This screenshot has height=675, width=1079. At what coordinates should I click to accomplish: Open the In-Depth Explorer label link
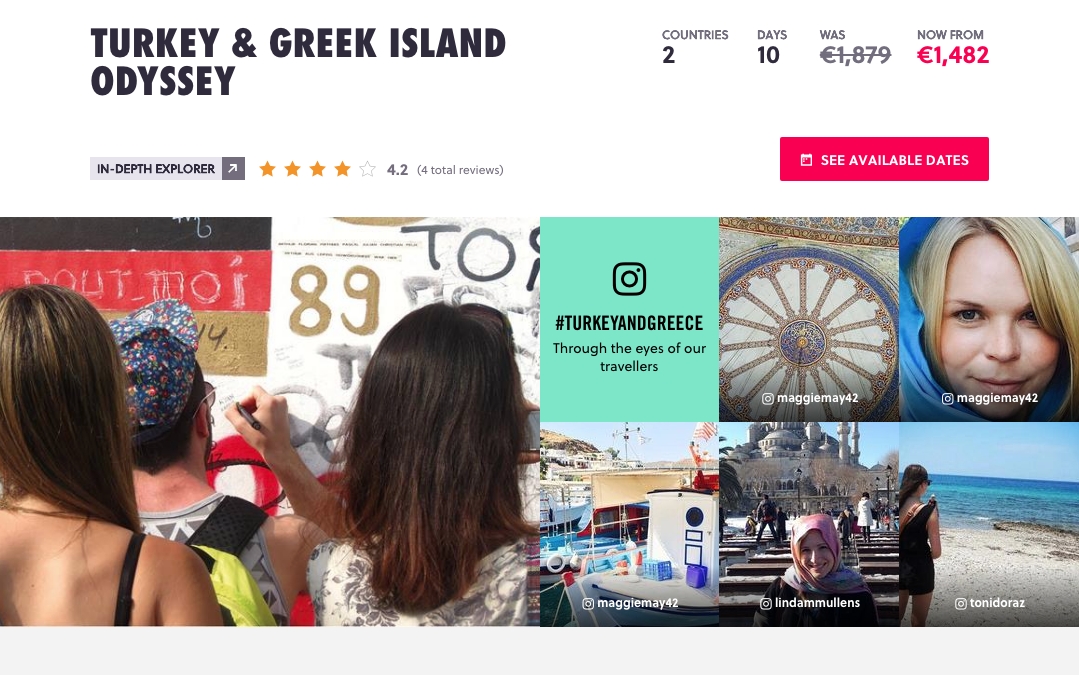156,169
